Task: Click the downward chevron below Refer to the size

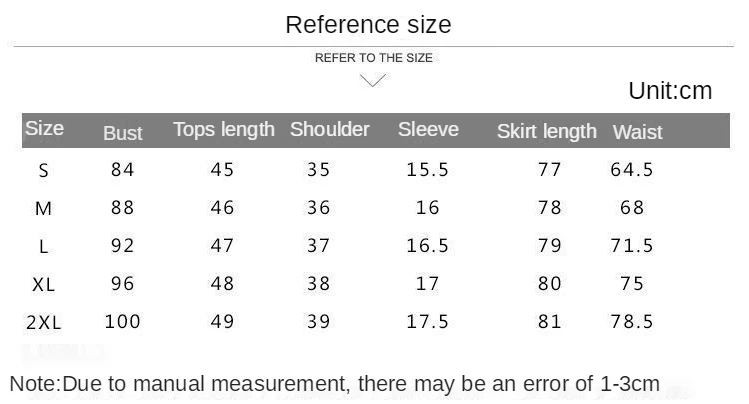Action: click(373, 80)
